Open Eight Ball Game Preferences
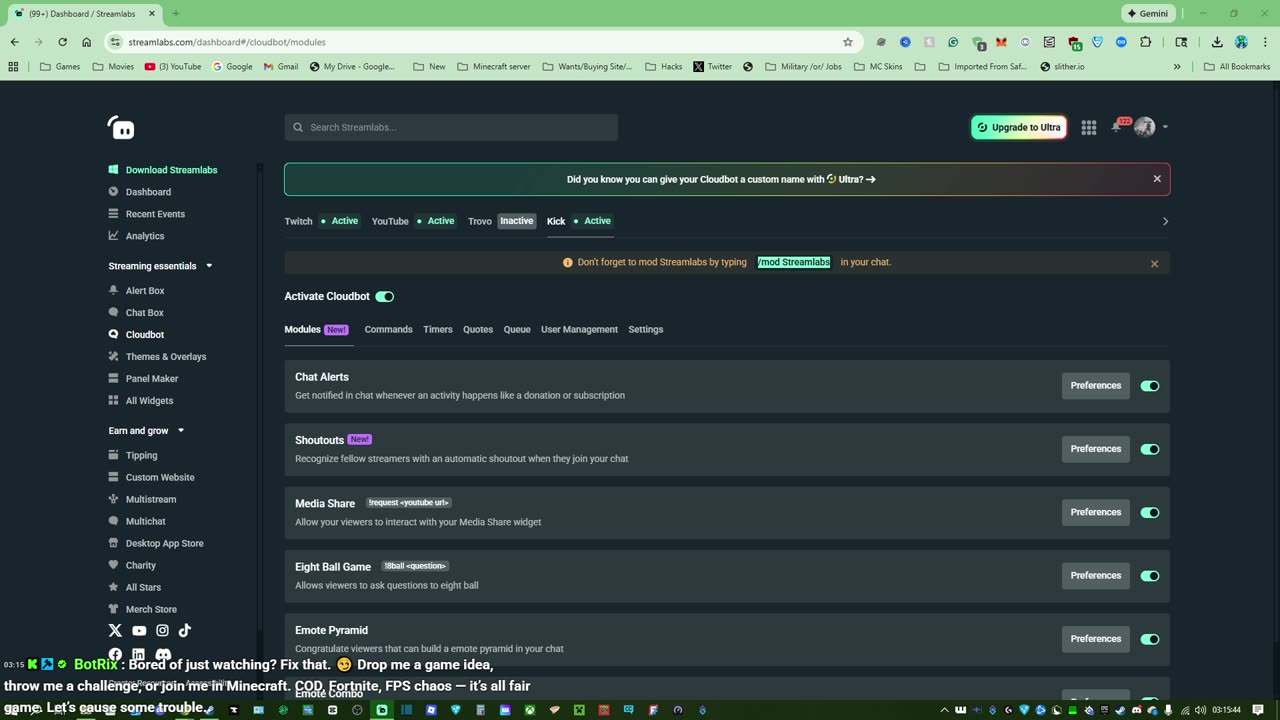 point(1096,576)
